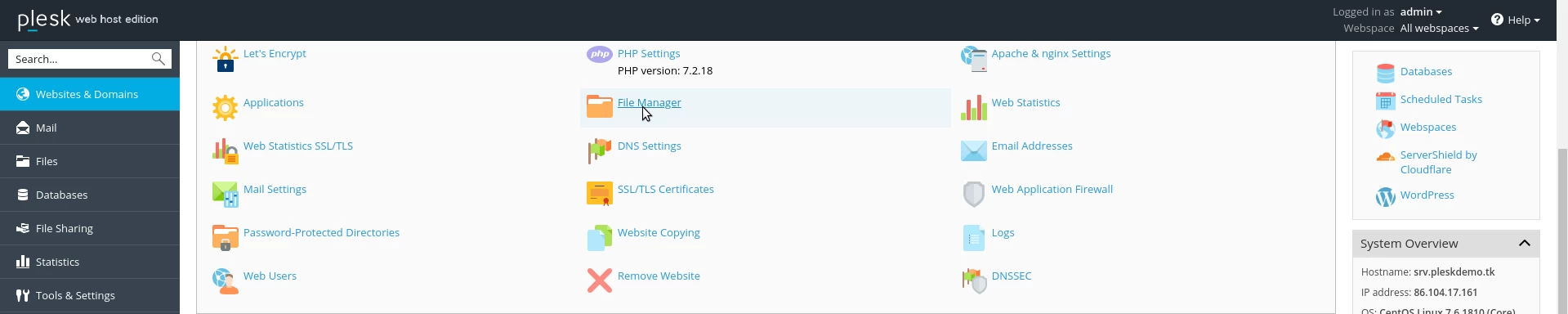The height and width of the screenshot is (314, 1568).
Task: Click the Web Statistics chart icon
Action: (973, 108)
